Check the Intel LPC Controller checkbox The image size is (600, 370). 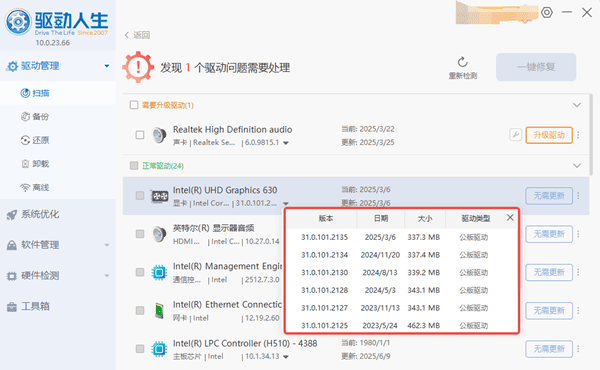coord(140,349)
